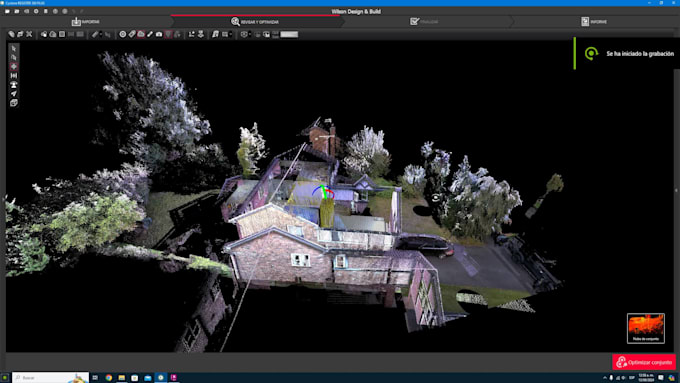The height and width of the screenshot is (383, 680).
Task: Click the open-folder icon in top quick-access row
Action: [x=17, y=11]
